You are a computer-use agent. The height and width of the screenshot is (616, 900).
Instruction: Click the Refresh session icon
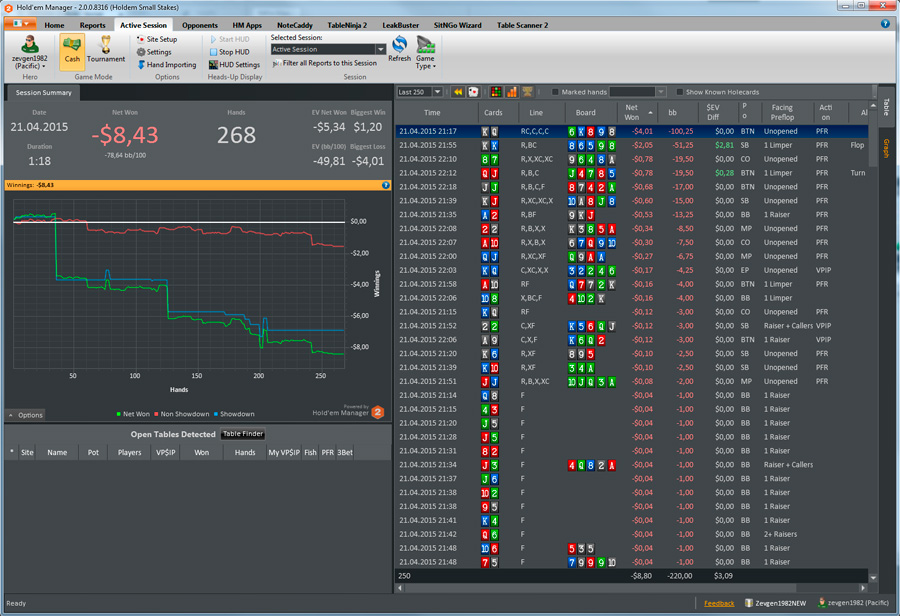click(x=399, y=45)
